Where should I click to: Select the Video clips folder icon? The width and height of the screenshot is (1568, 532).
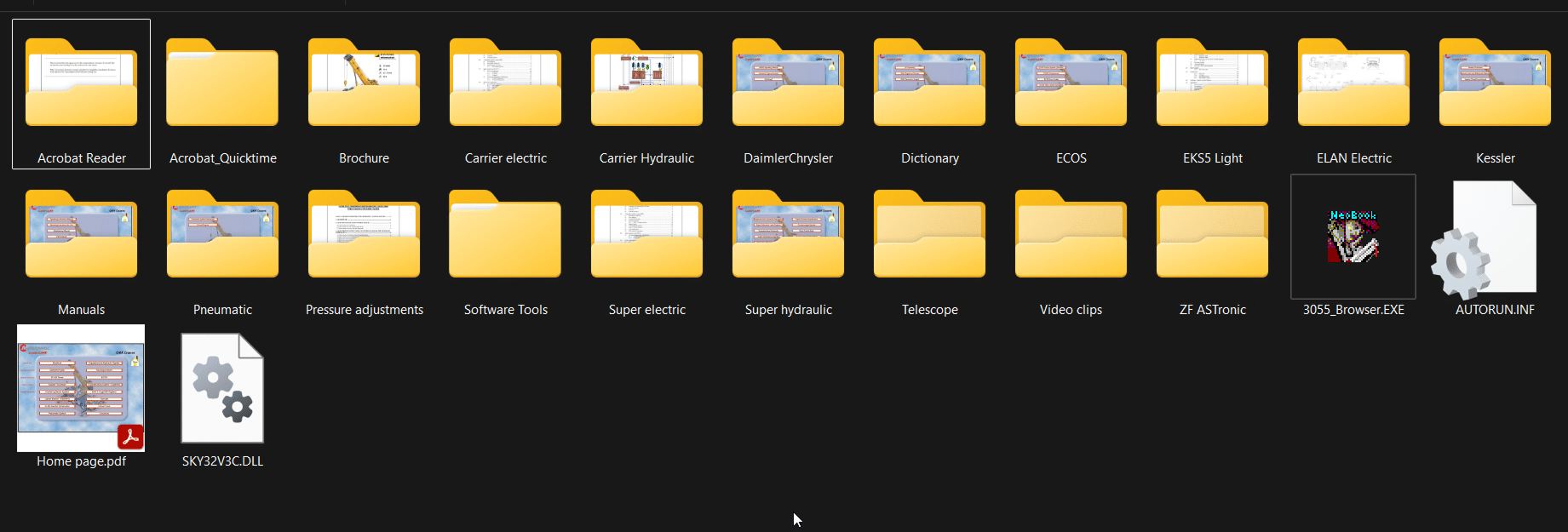(x=1071, y=234)
